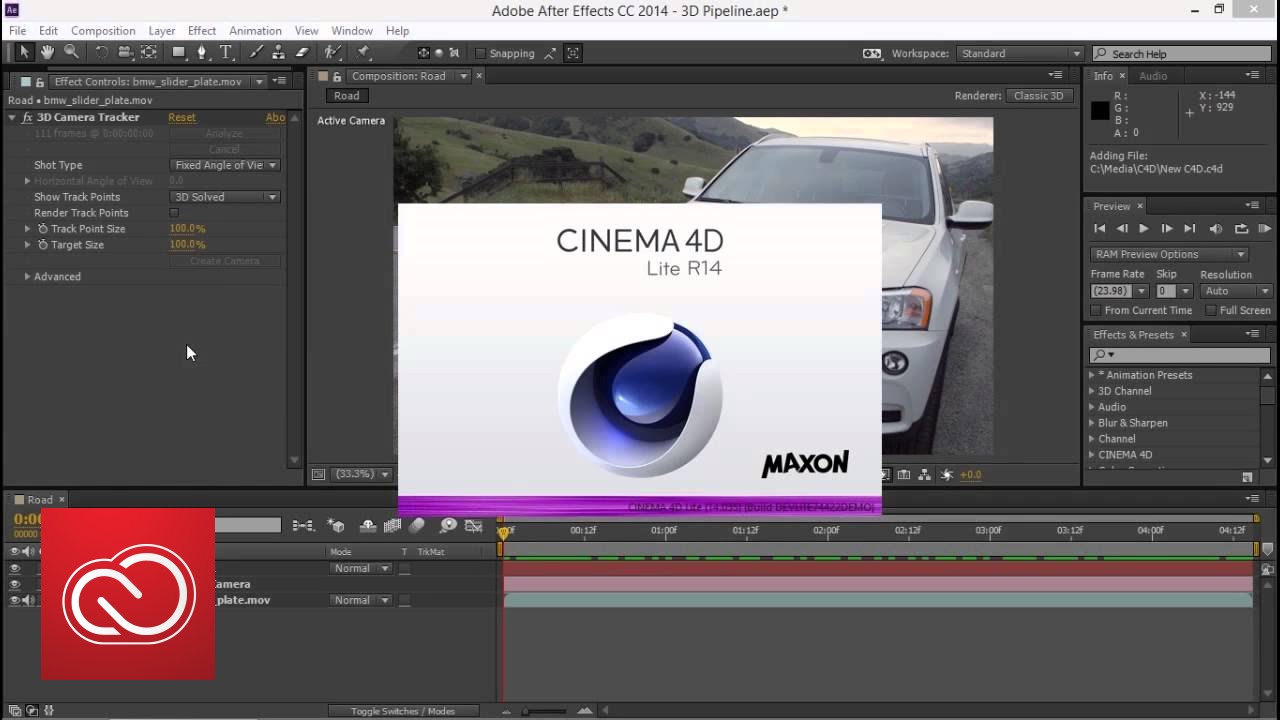This screenshot has height=720, width=1280.
Task: Open the Classic 3D renderer settings
Action: pos(1040,96)
